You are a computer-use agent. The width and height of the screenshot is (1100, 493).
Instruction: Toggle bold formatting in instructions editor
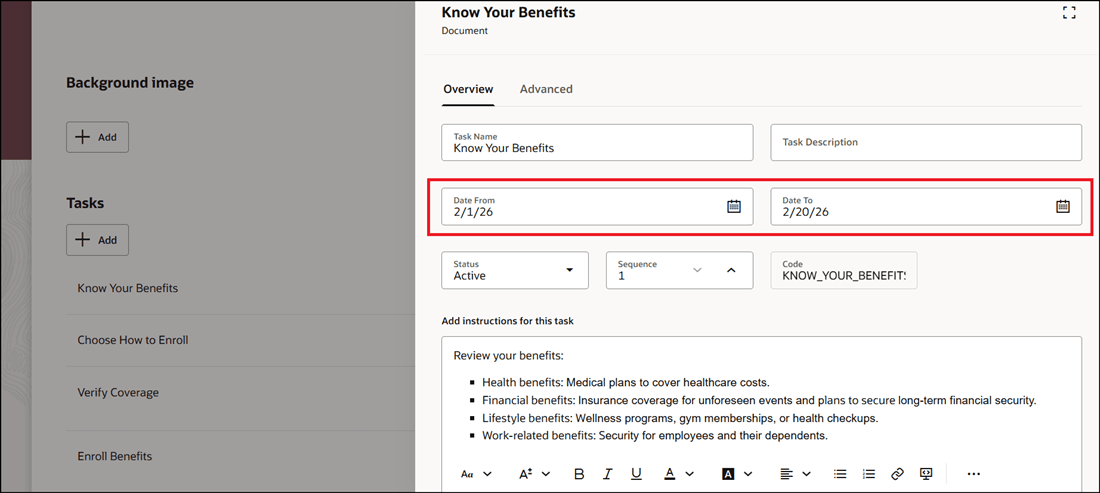579,473
